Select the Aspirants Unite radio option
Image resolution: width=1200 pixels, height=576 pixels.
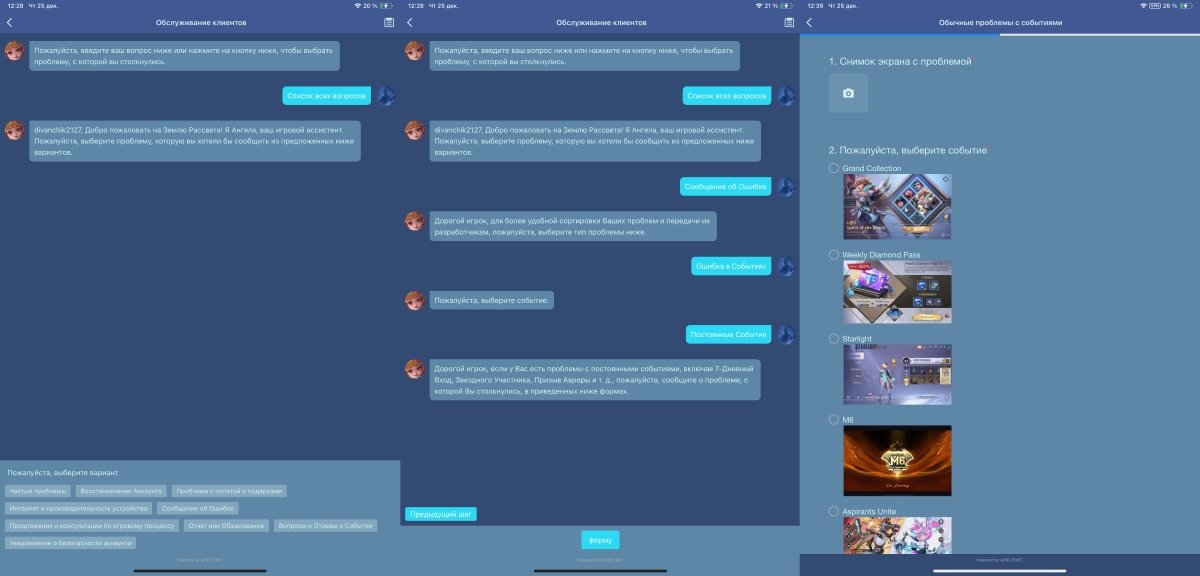[834, 511]
